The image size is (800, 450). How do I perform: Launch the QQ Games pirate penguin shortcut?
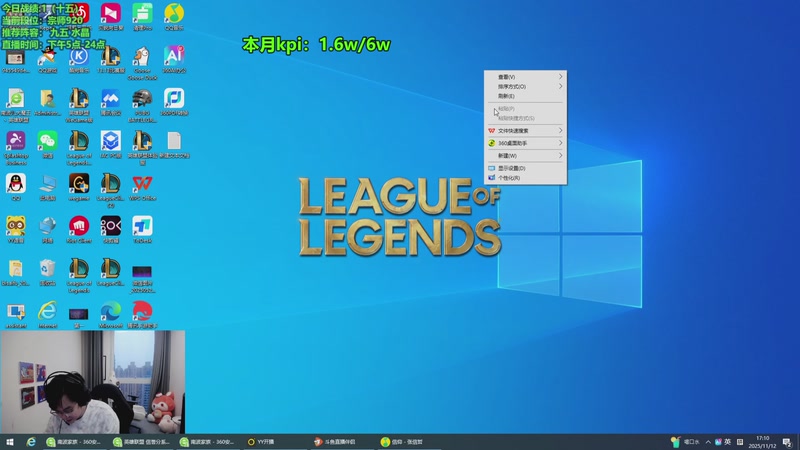(x=47, y=56)
